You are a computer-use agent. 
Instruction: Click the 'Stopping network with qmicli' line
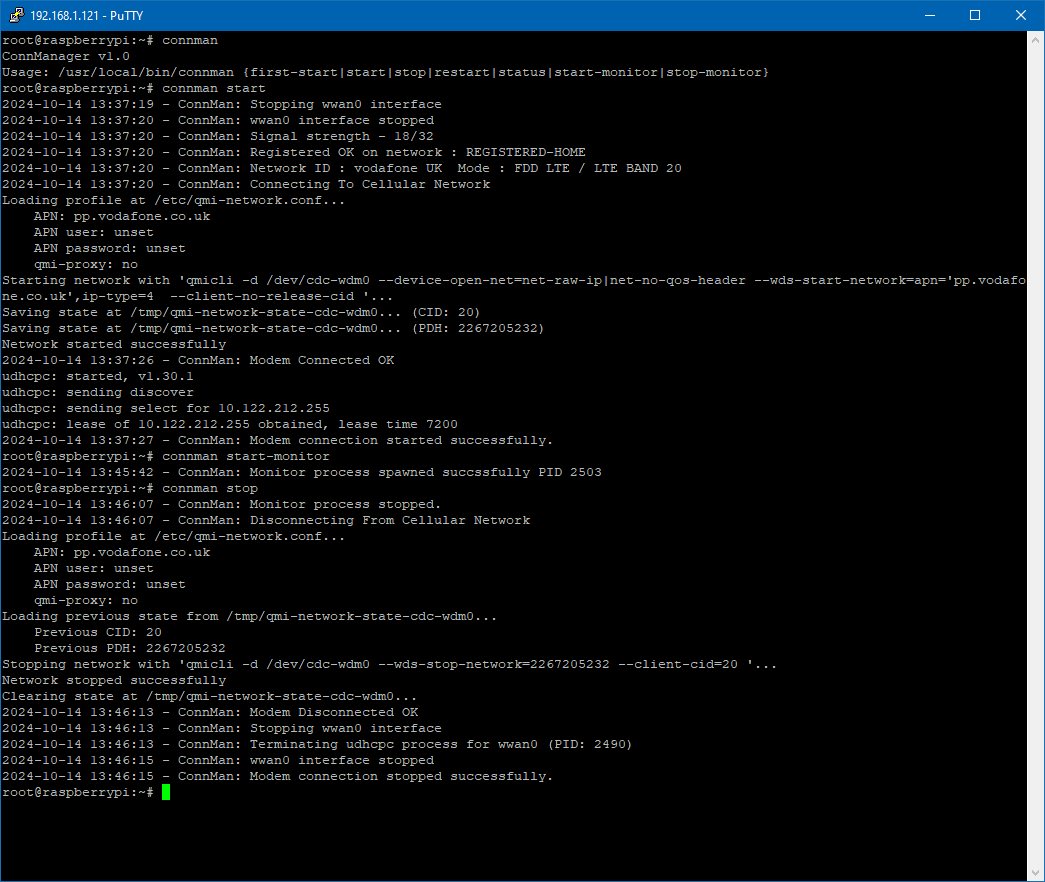390,664
